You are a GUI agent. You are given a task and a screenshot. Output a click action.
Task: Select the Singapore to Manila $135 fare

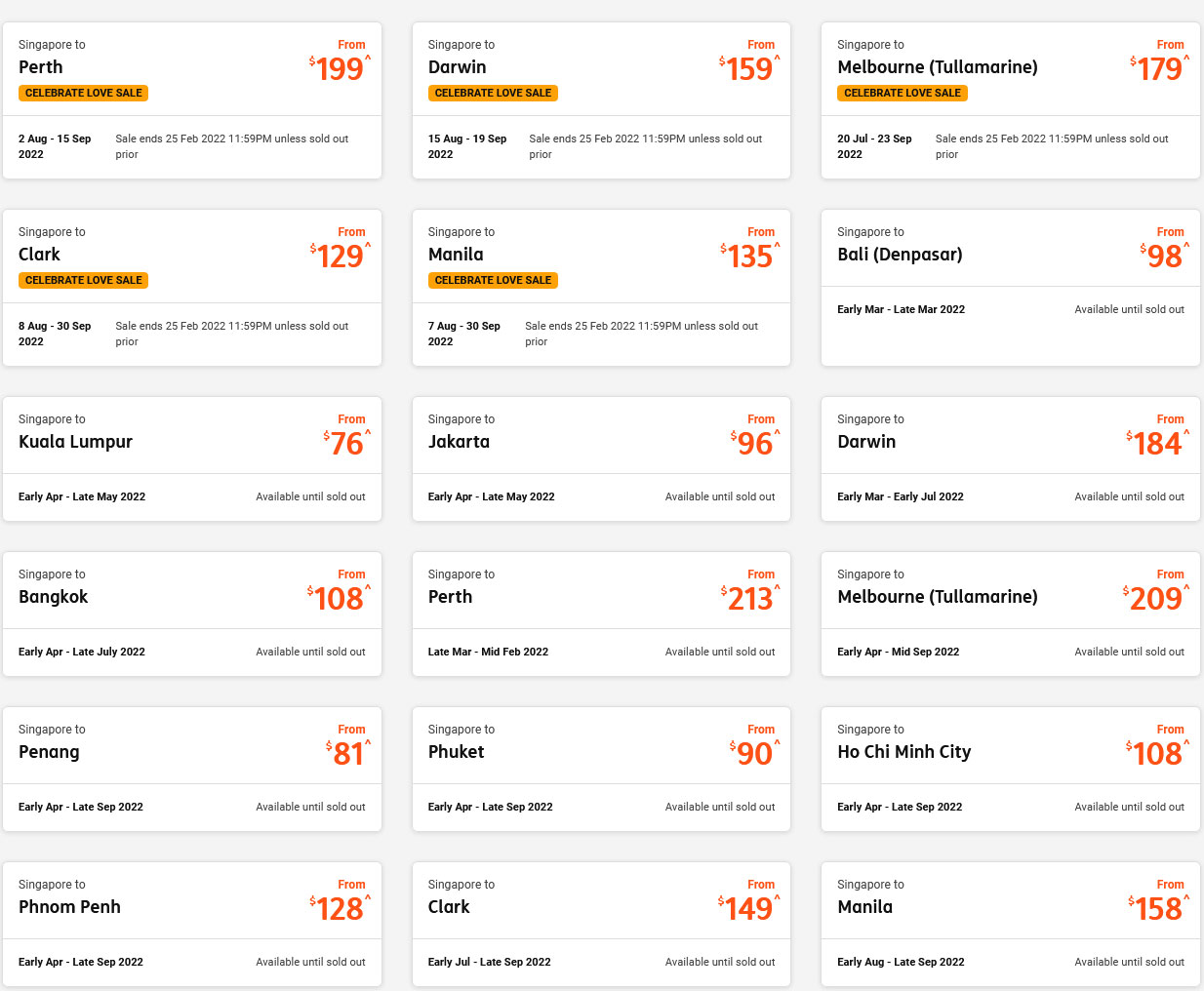(601, 285)
